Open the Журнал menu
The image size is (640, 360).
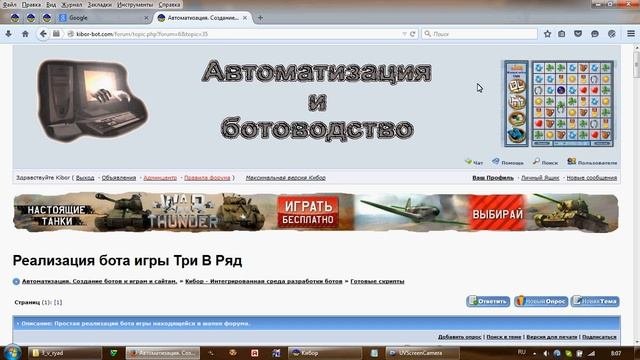coord(71,4)
